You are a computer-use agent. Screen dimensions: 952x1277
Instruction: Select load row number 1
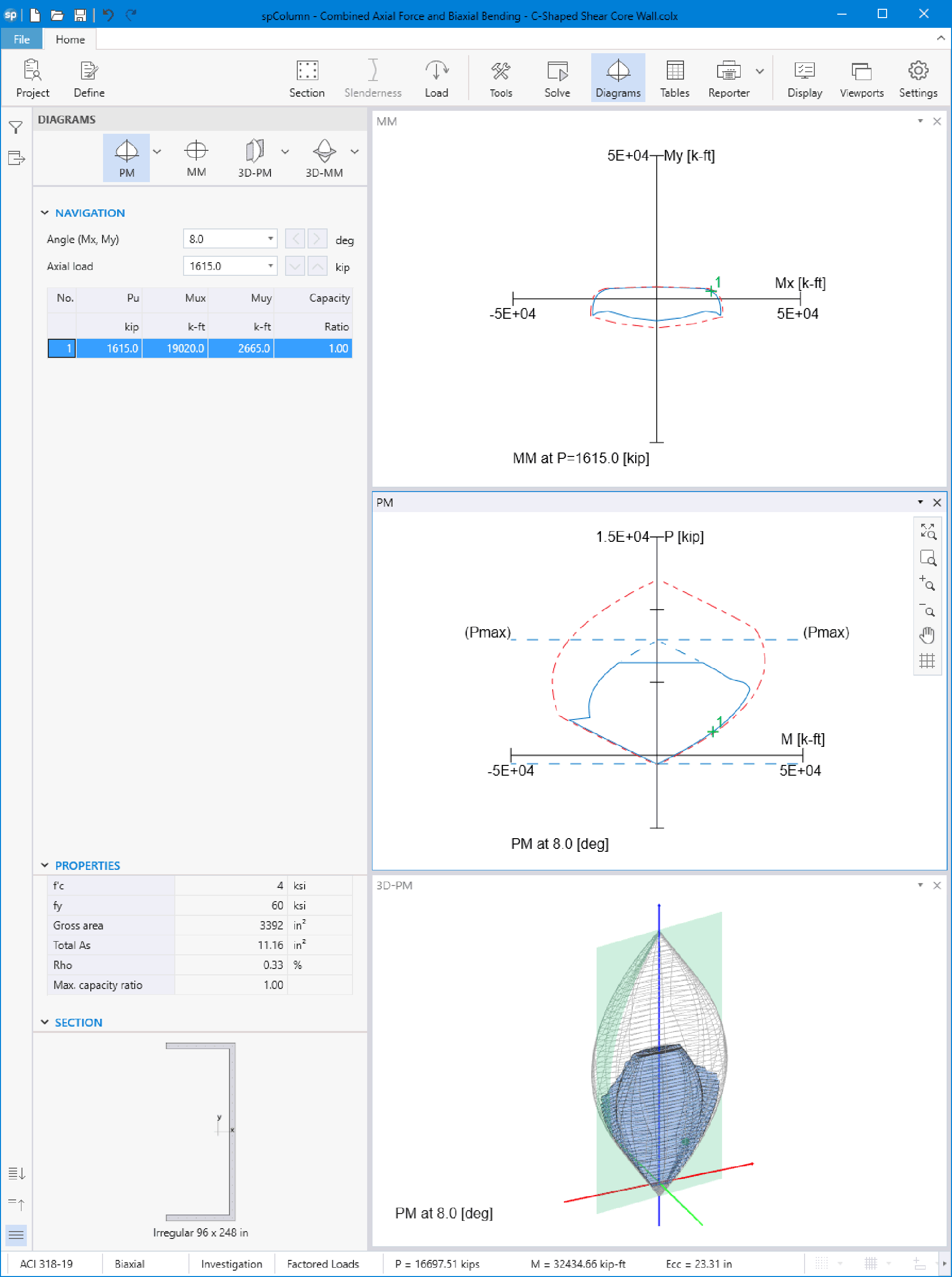click(x=62, y=348)
